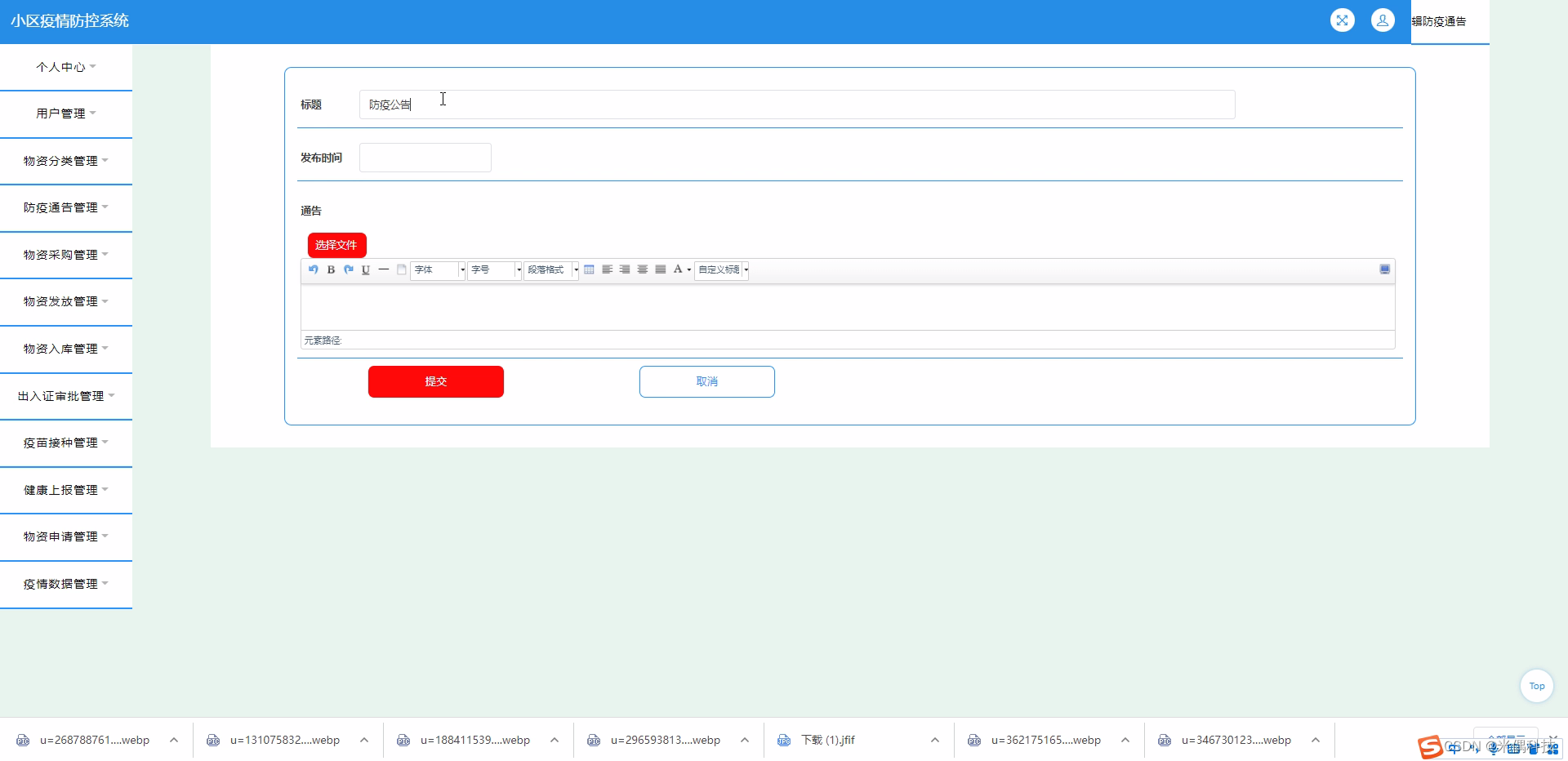Expand the 物资申请管理 sidebar menu
1568x761 pixels.
(66, 536)
